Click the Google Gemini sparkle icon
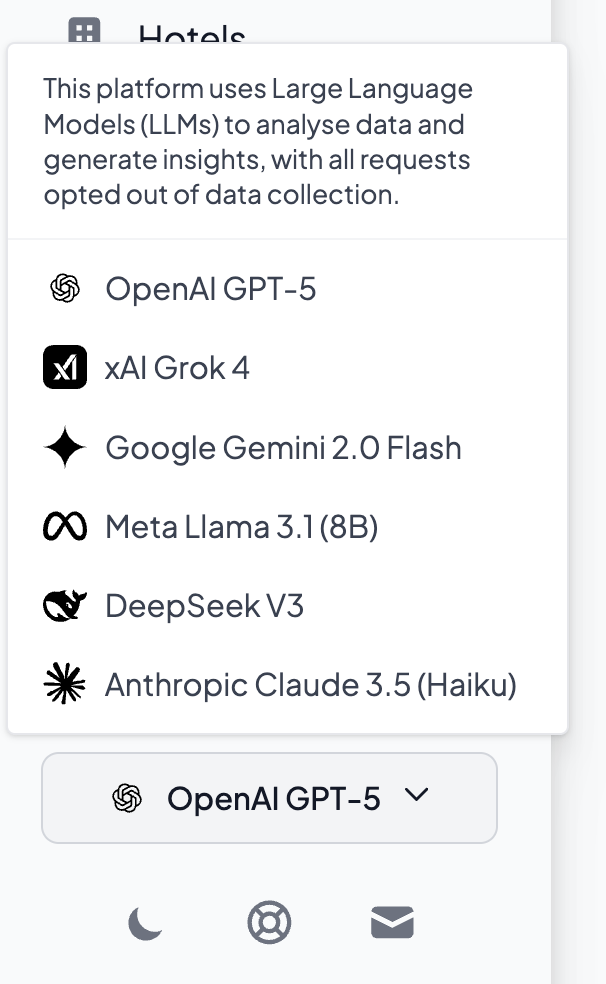The image size is (606, 984). [x=65, y=448]
